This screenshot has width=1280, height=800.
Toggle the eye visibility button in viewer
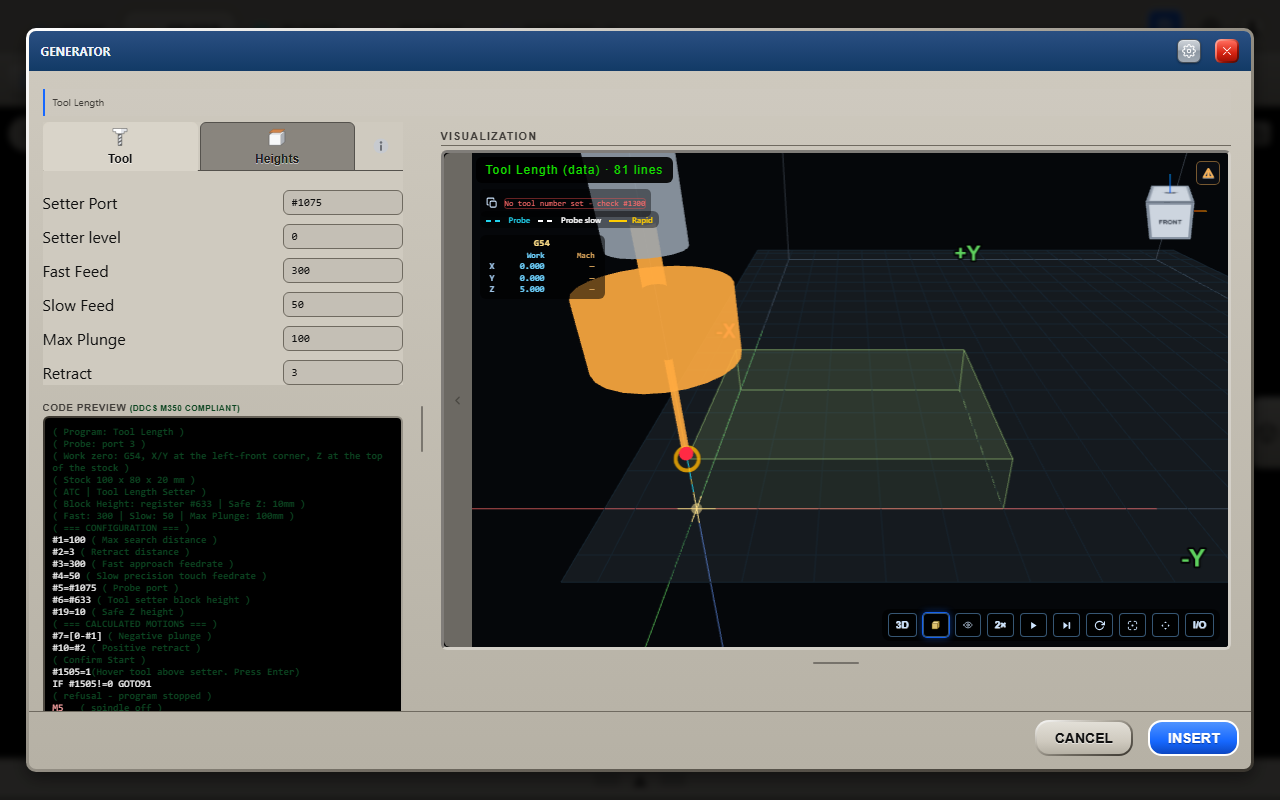pos(968,625)
